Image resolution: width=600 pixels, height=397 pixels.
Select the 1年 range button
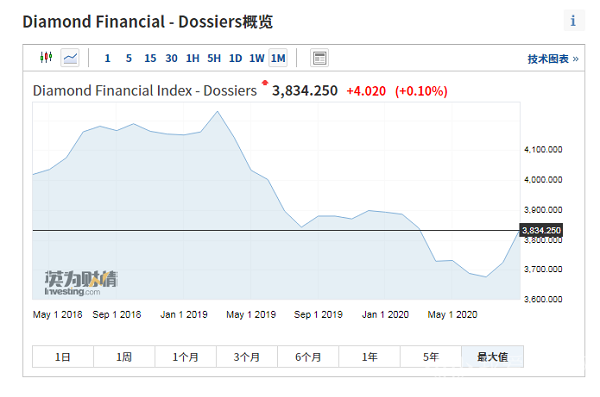point(370,357)
